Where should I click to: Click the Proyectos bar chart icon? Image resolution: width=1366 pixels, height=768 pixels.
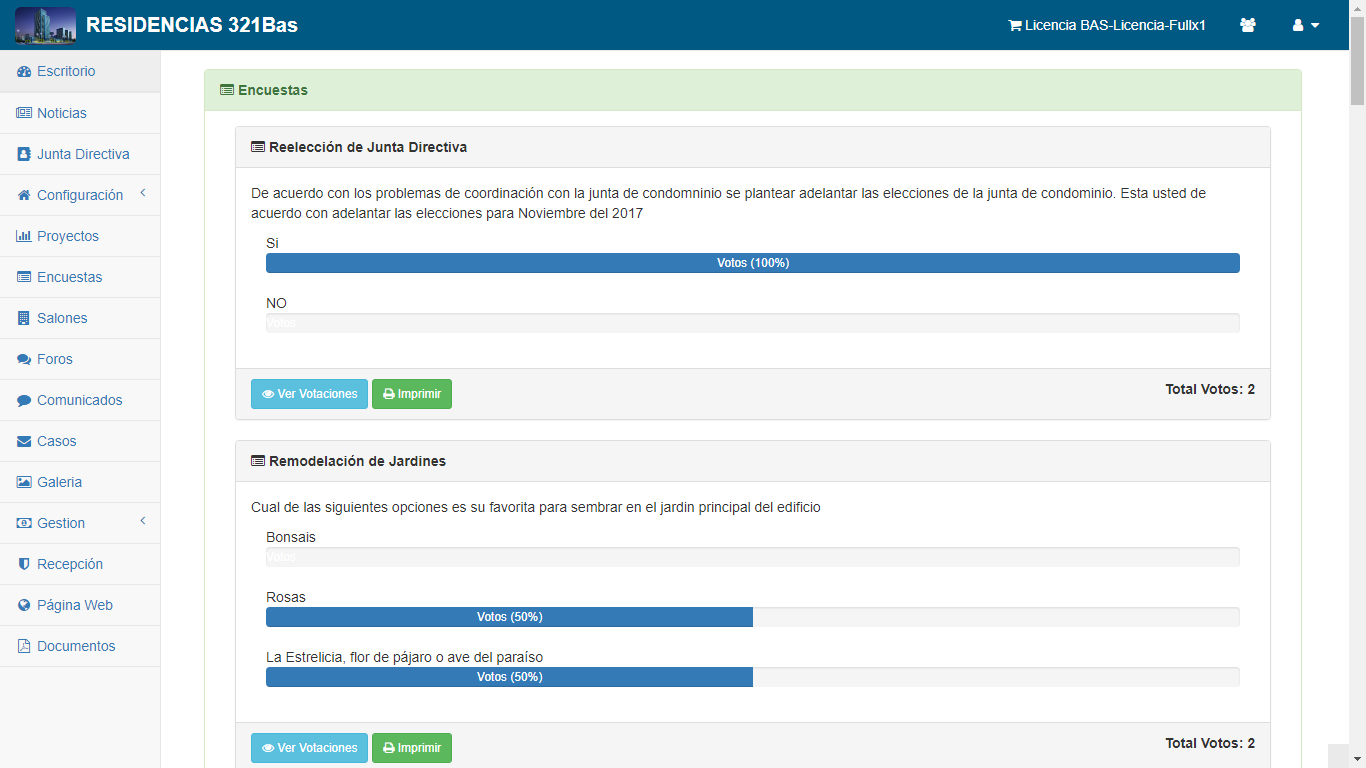coord(24,236)
